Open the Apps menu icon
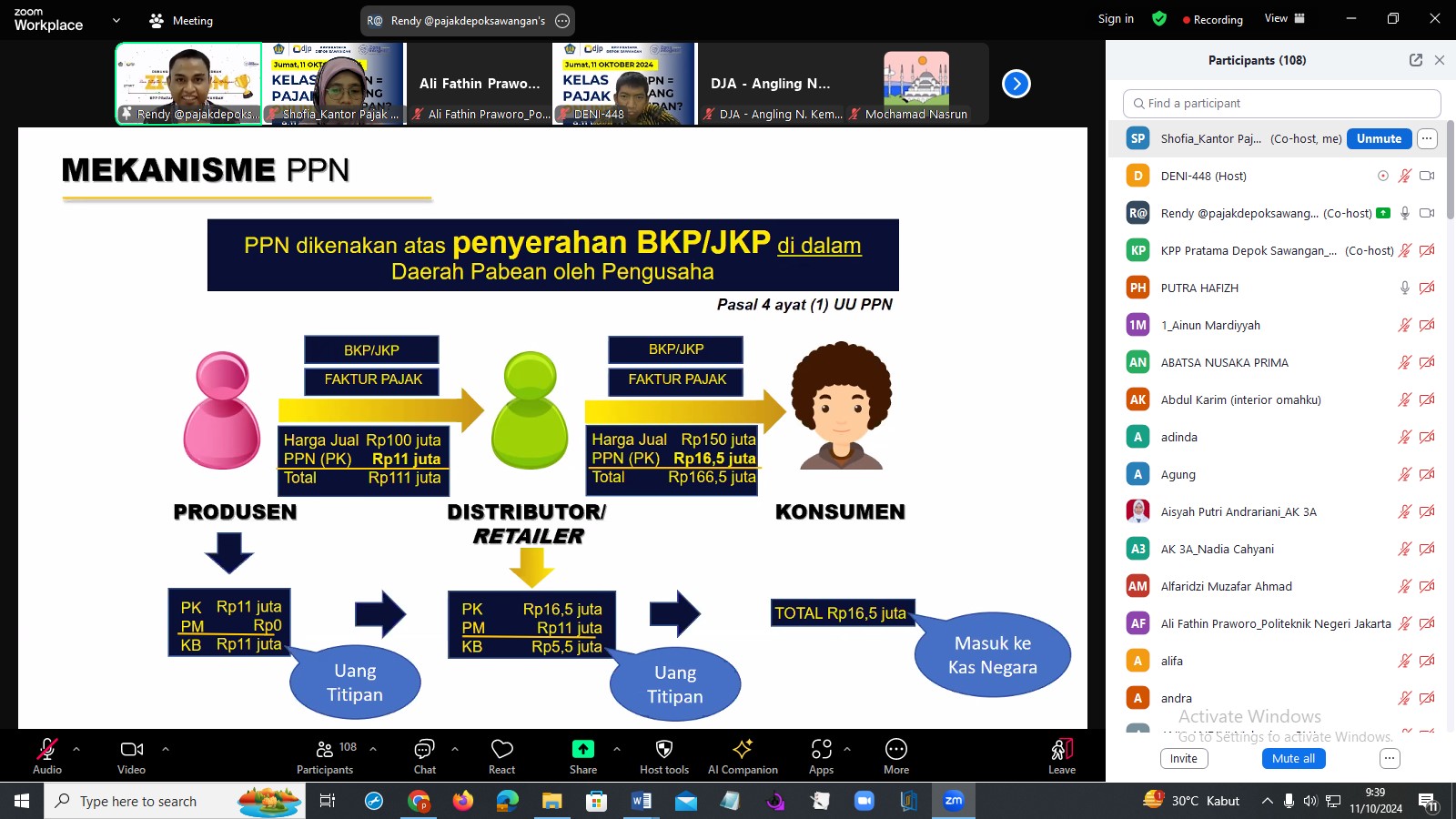1456x819 pixels. pyautogui.click(x=821, y=749)
